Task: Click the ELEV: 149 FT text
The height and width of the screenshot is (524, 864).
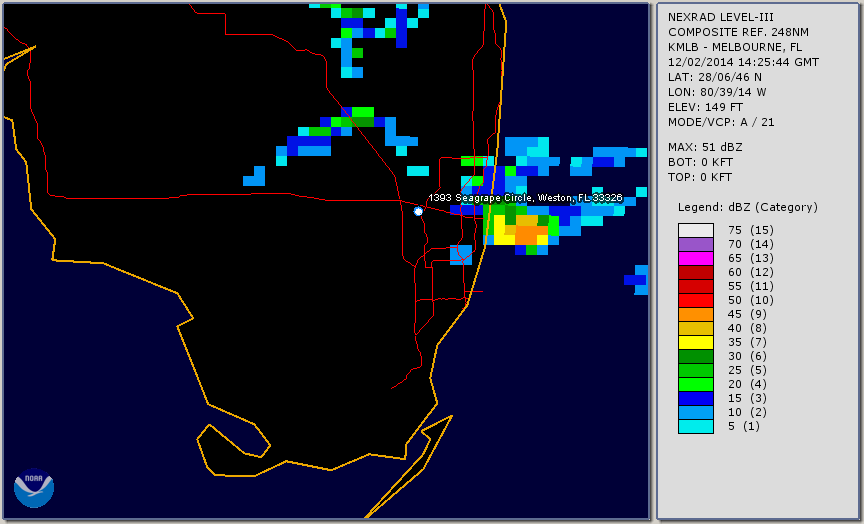Action: [705, 107]
